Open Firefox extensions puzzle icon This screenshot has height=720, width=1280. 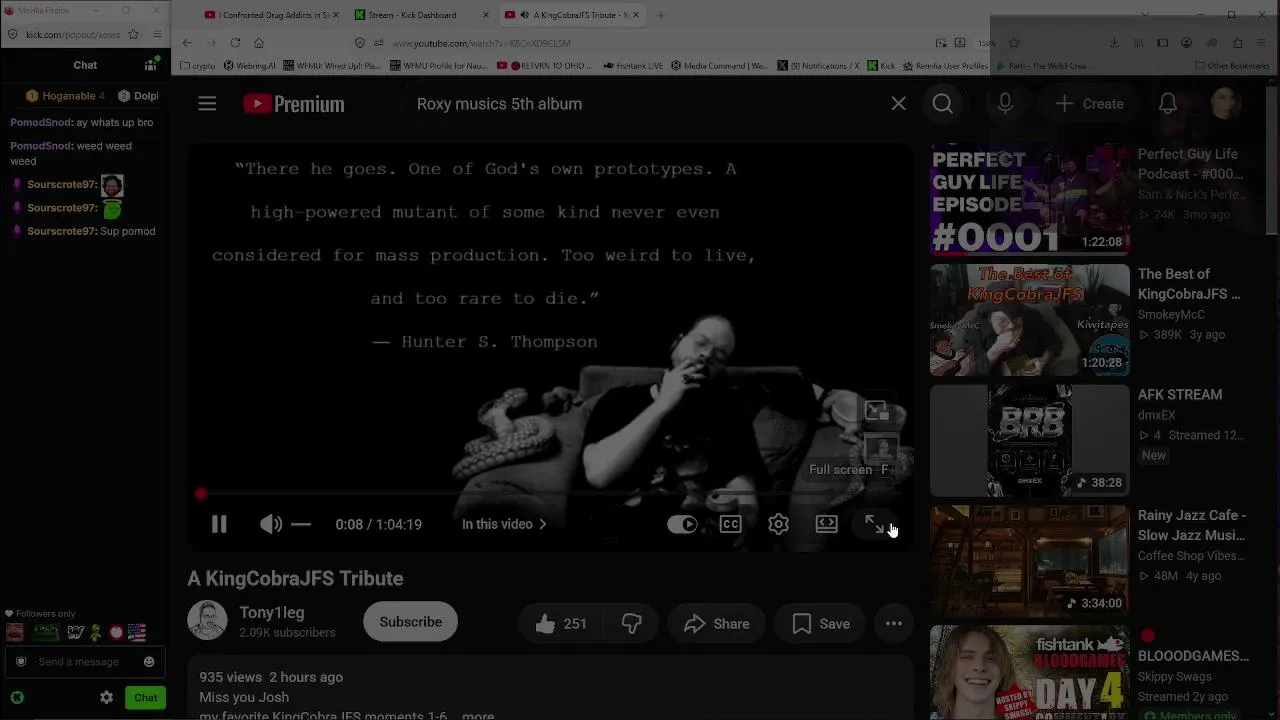tap(1238, 43)
